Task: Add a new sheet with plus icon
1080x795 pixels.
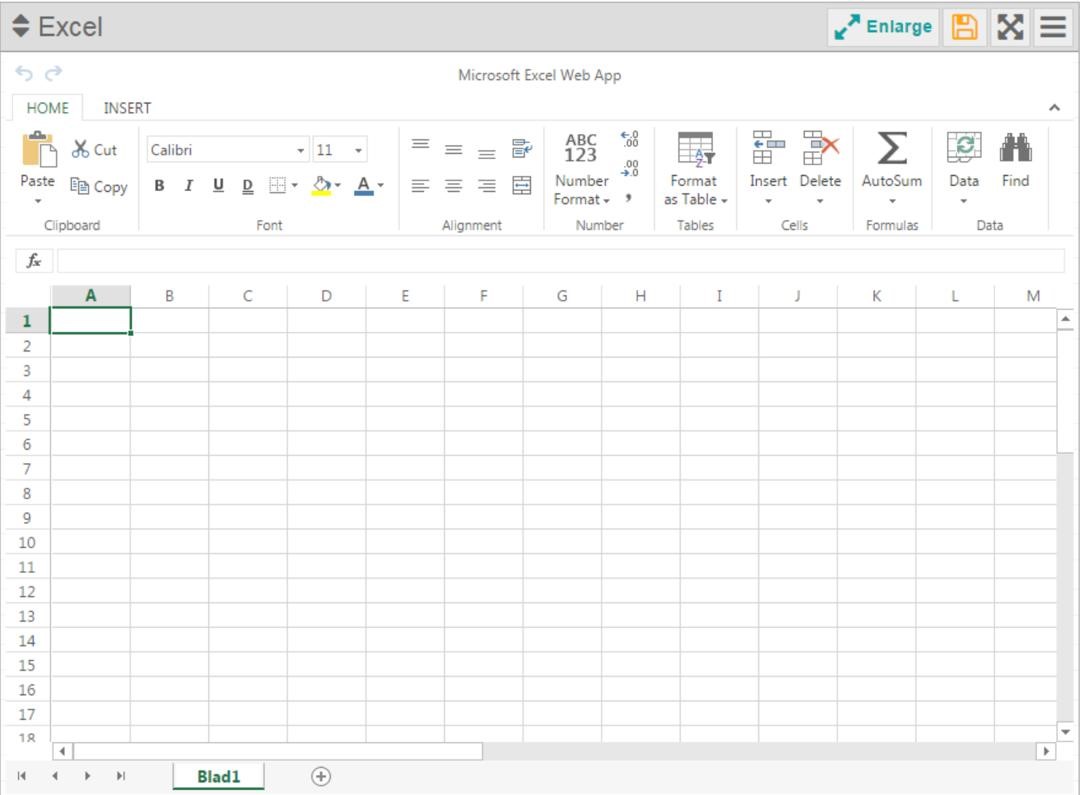Action: (321, 776)
